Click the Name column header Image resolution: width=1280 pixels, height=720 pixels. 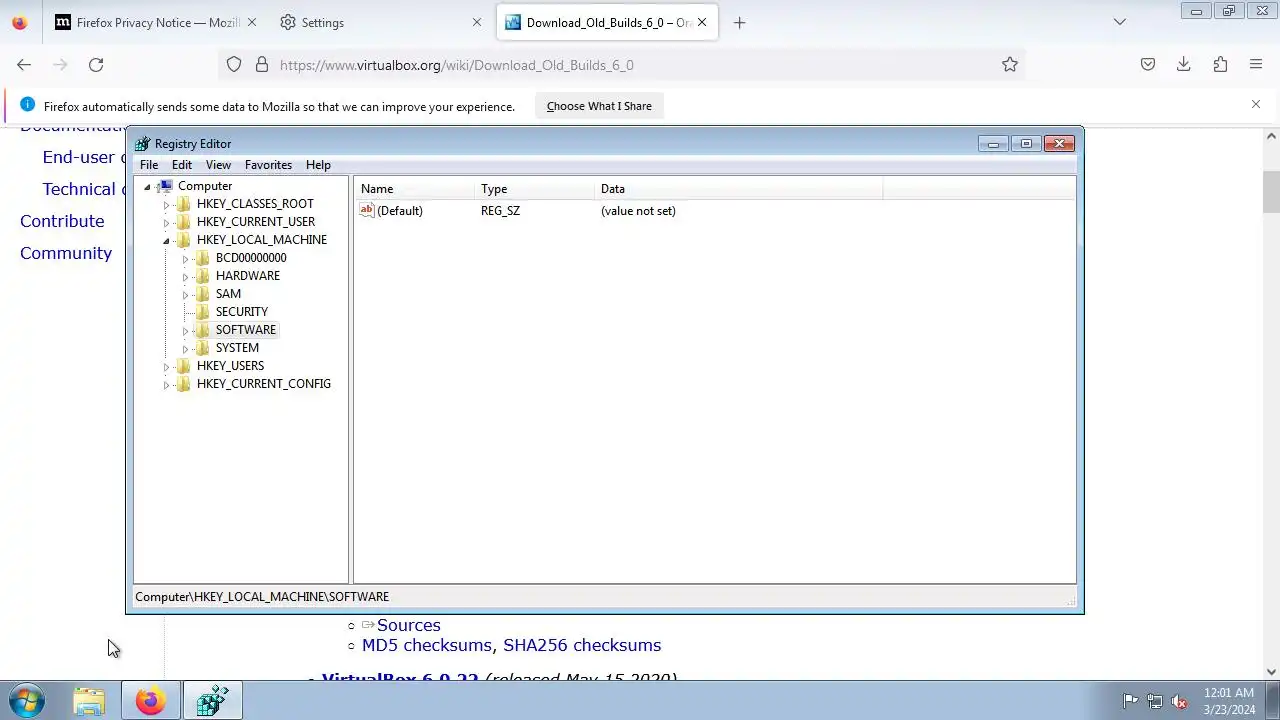414,189
